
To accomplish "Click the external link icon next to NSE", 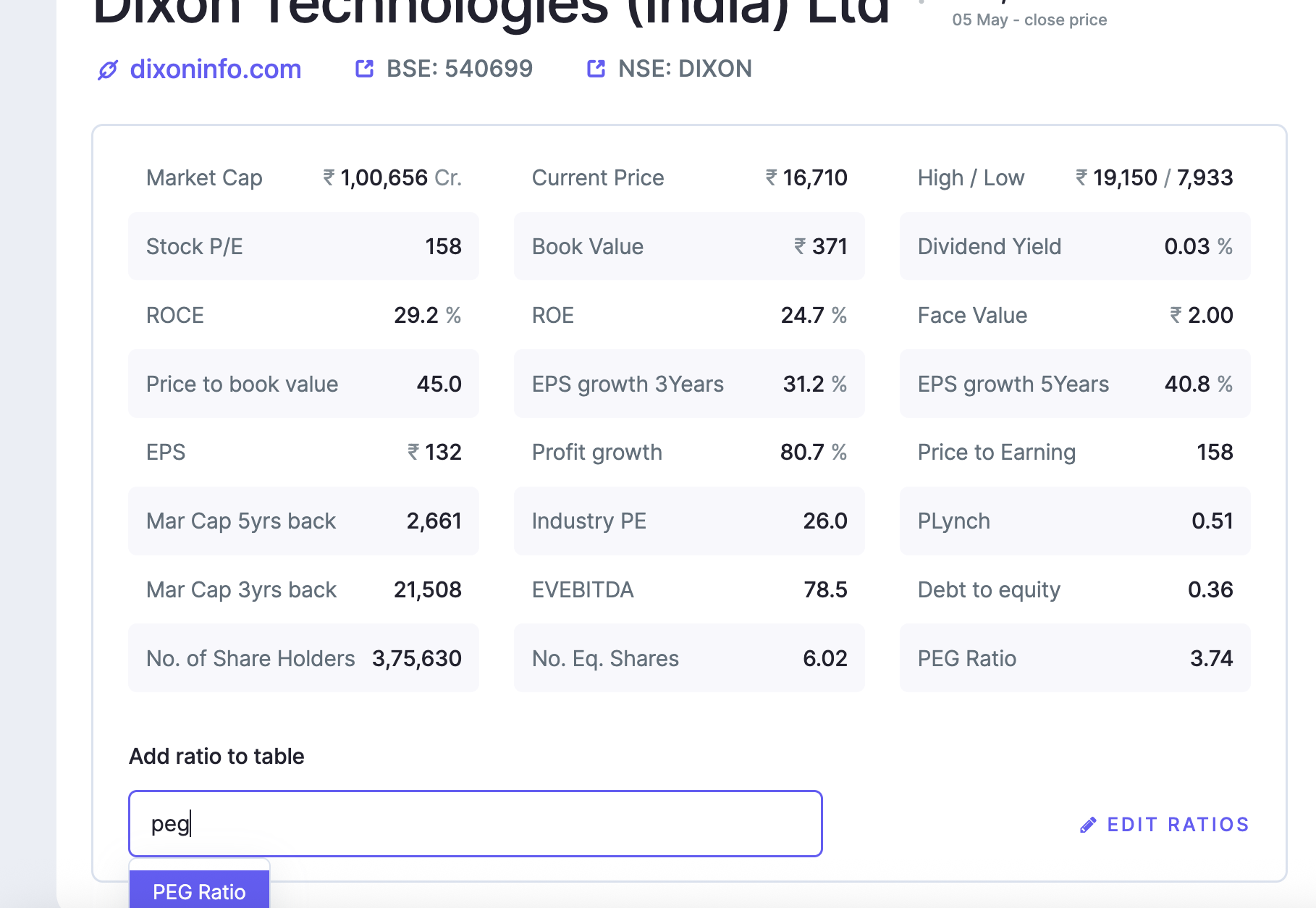I will [596, 69].
